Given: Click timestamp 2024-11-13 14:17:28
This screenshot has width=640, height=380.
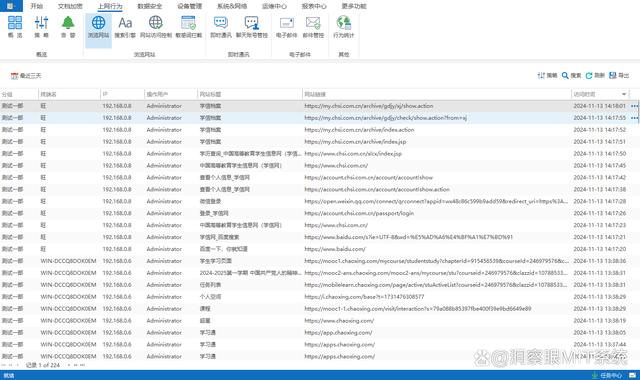Looking at the screenshot, I should click(x=599, y=201).
